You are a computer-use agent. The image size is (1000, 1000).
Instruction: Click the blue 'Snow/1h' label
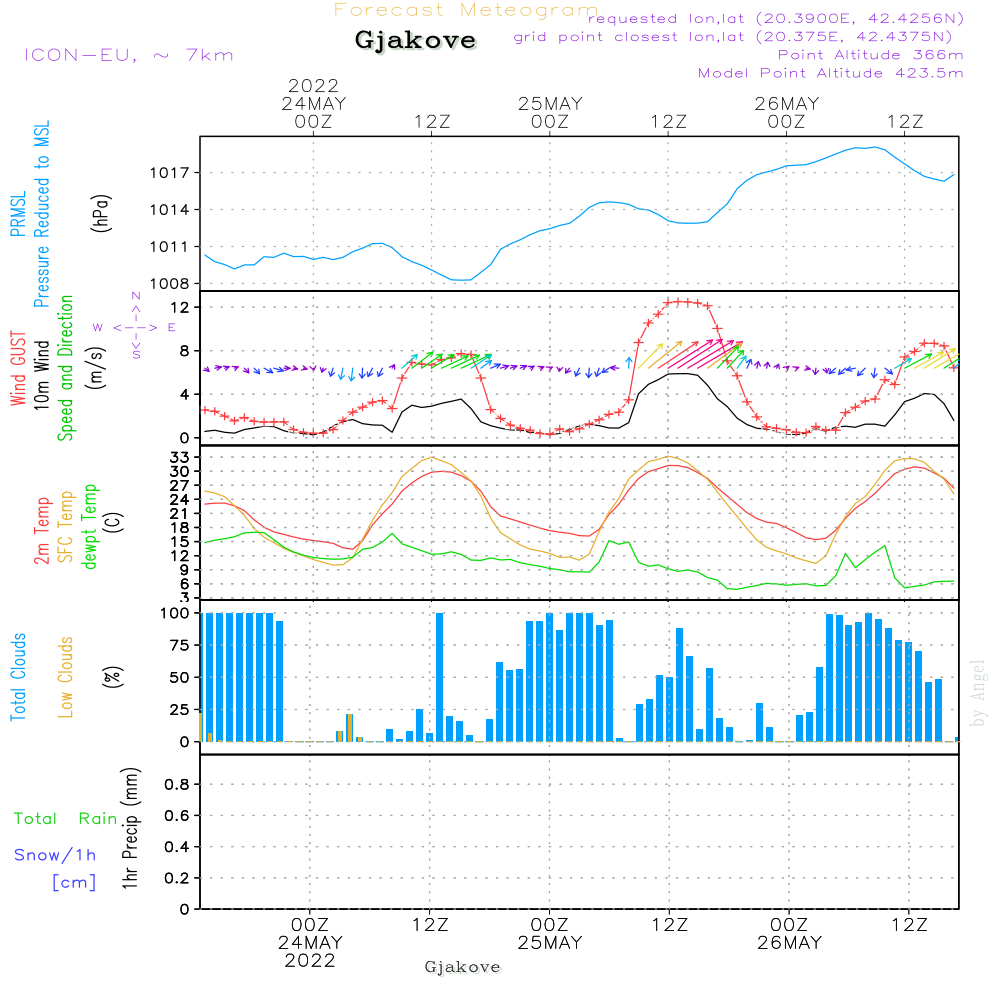pyautogui.click(x=55, y=855)
